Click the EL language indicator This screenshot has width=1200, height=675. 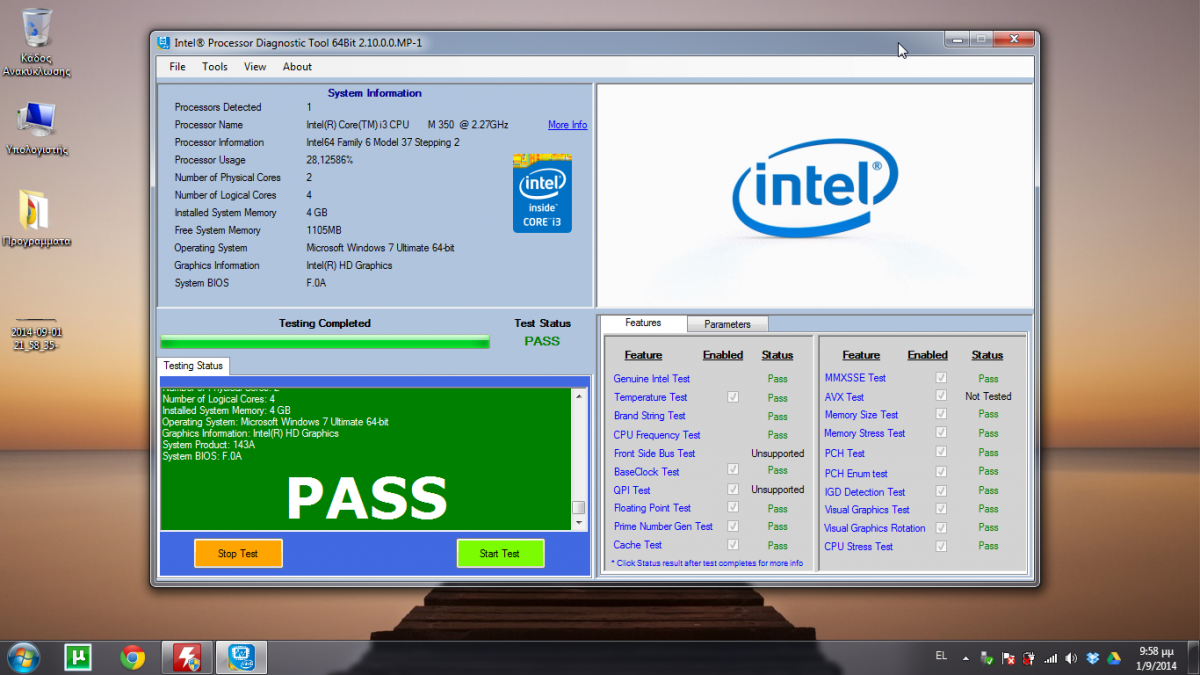pos(941,656)
